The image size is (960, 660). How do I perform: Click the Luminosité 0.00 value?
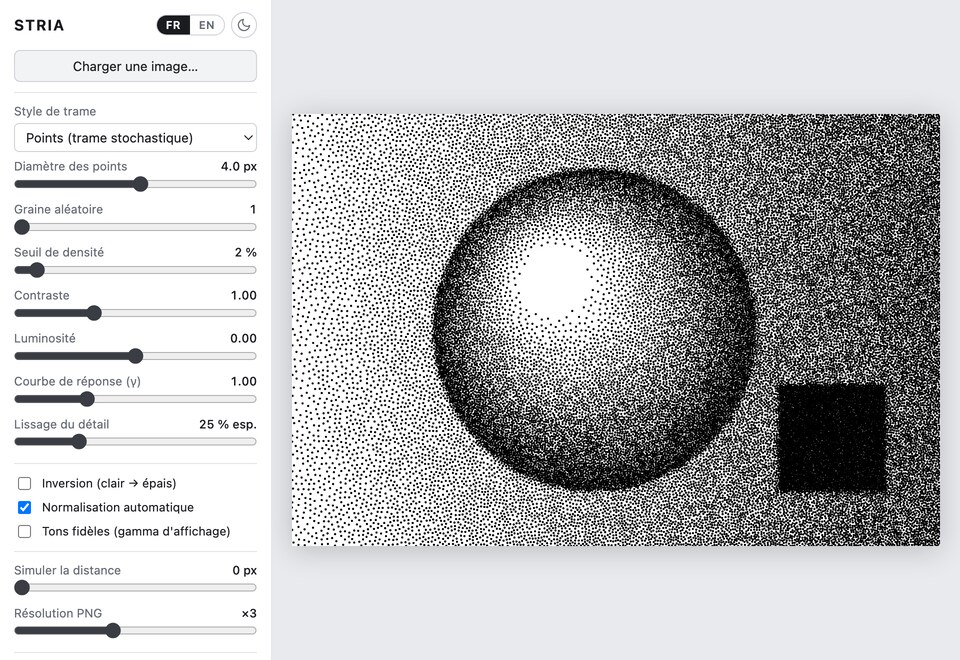[243, 339]
